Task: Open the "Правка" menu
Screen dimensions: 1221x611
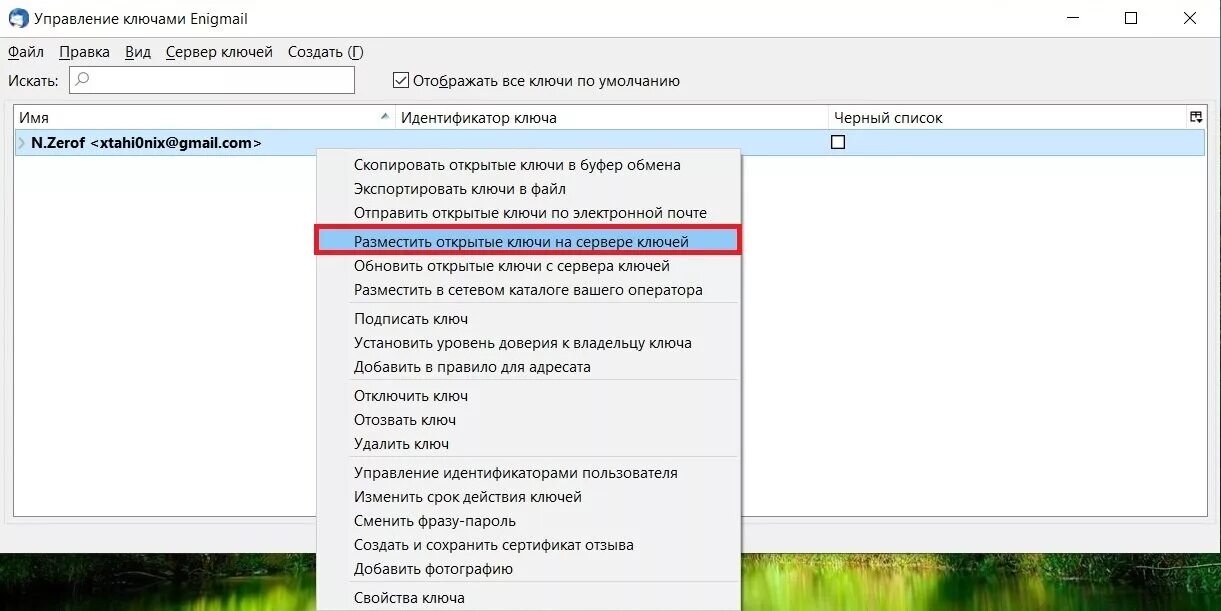Action: [84, 52]
